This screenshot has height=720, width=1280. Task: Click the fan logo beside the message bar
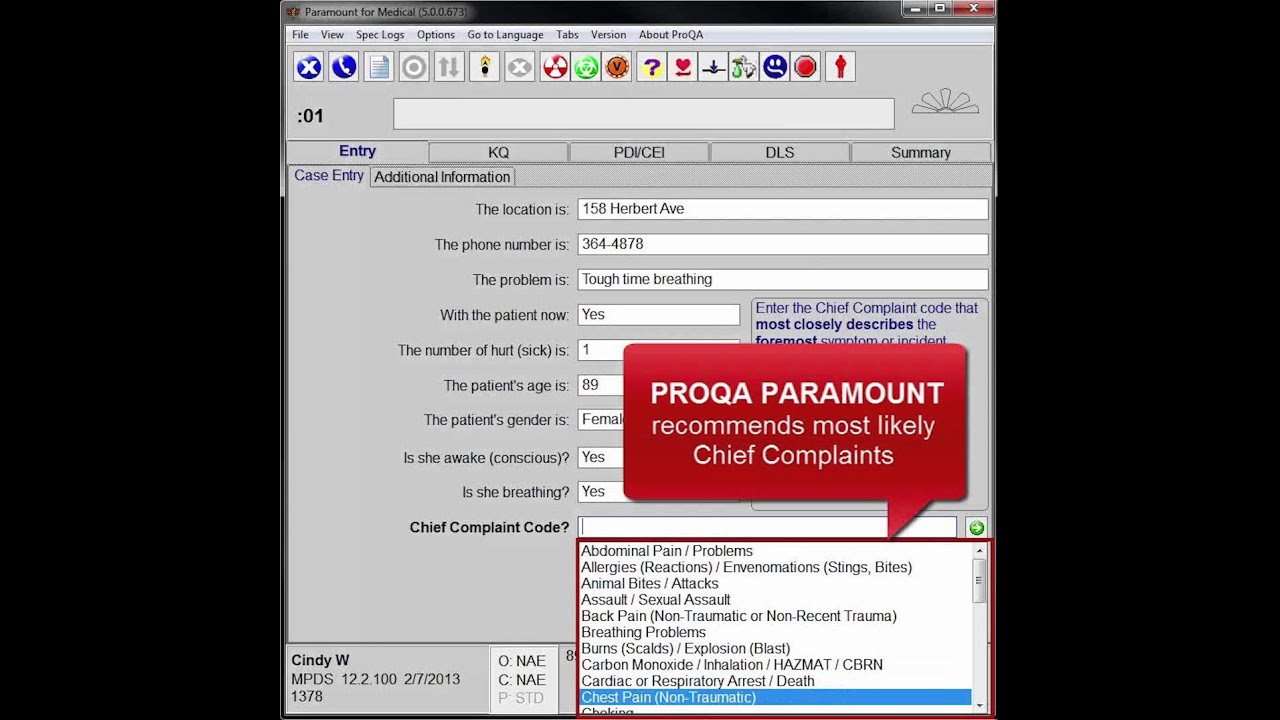coord(945,102)
